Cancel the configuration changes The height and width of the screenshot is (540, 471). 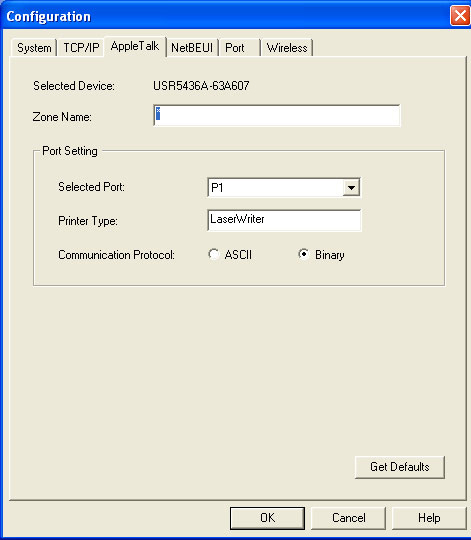click(348, 518)
